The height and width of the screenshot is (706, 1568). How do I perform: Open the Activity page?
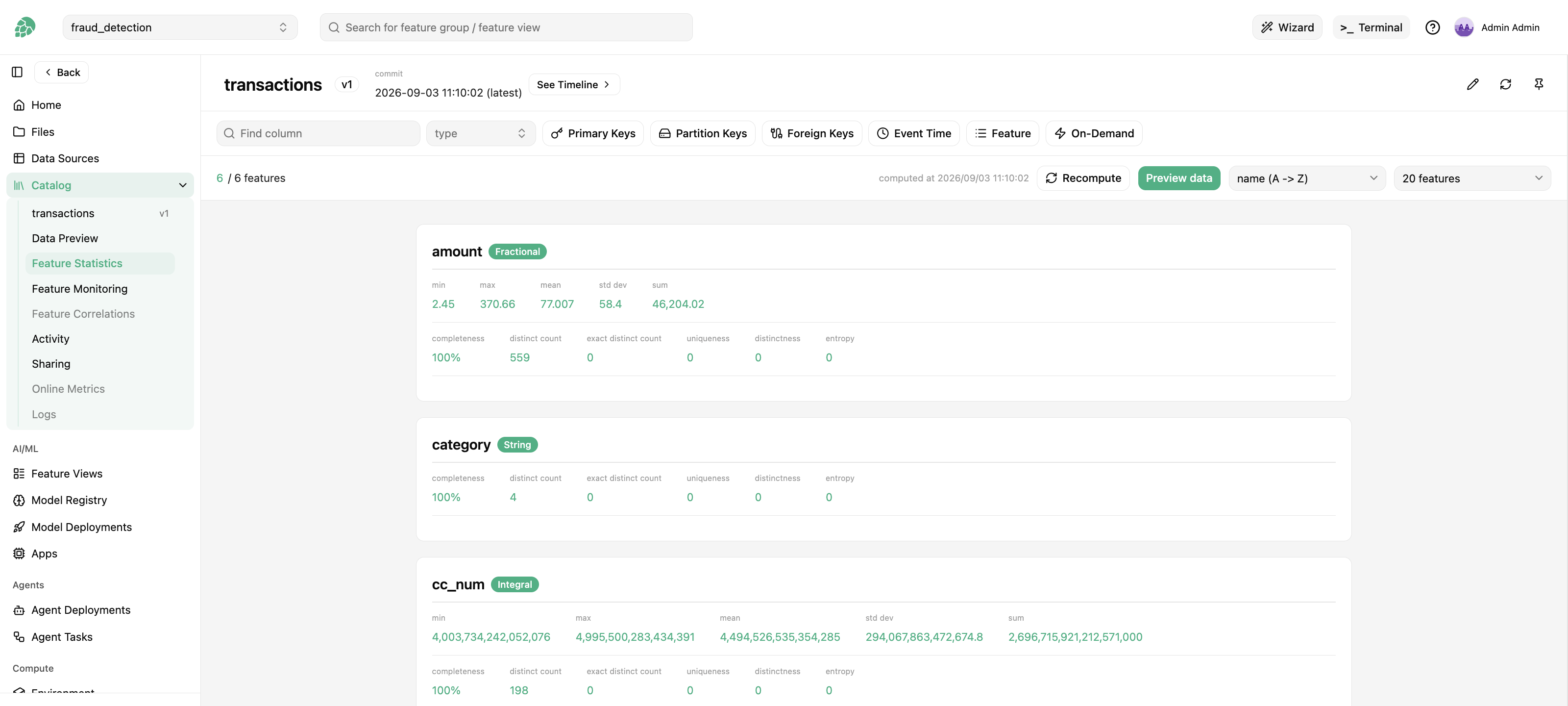[x=100, y=339]
